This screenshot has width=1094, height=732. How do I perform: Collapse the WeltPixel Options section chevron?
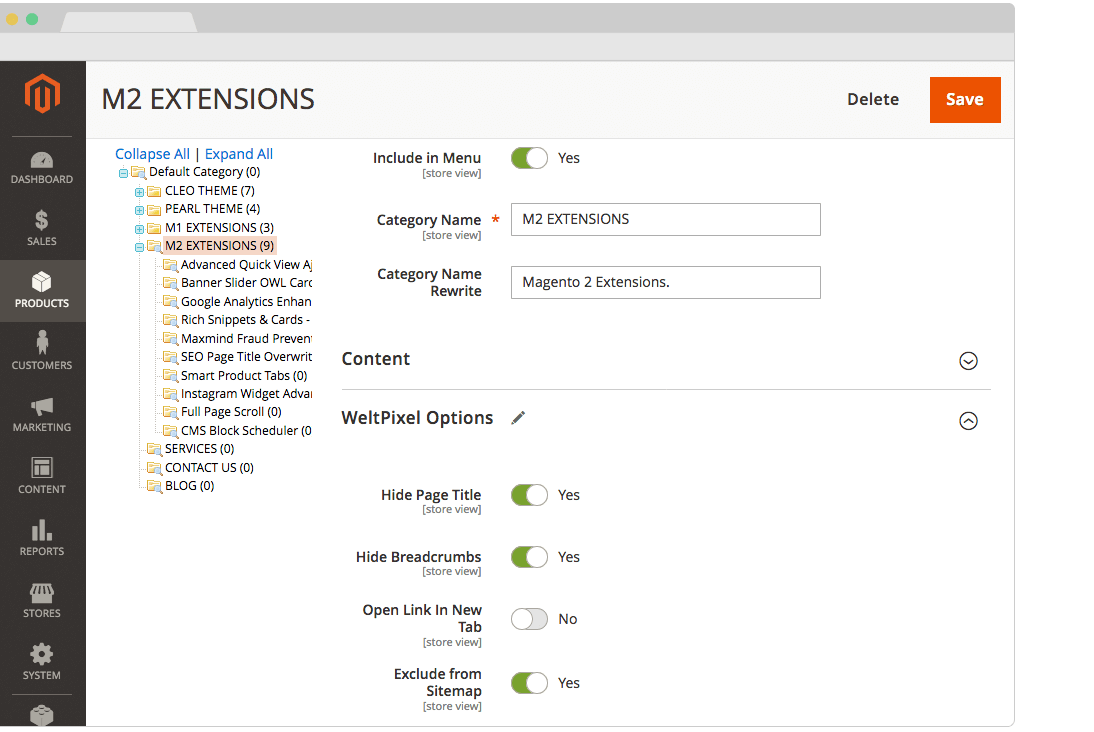(968, 421)
